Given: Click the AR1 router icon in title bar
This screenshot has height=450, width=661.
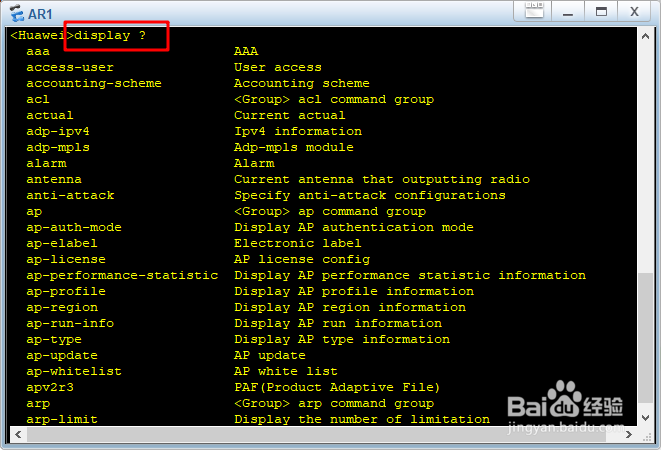Looking at the screenshot, I should tap(17, 13).
